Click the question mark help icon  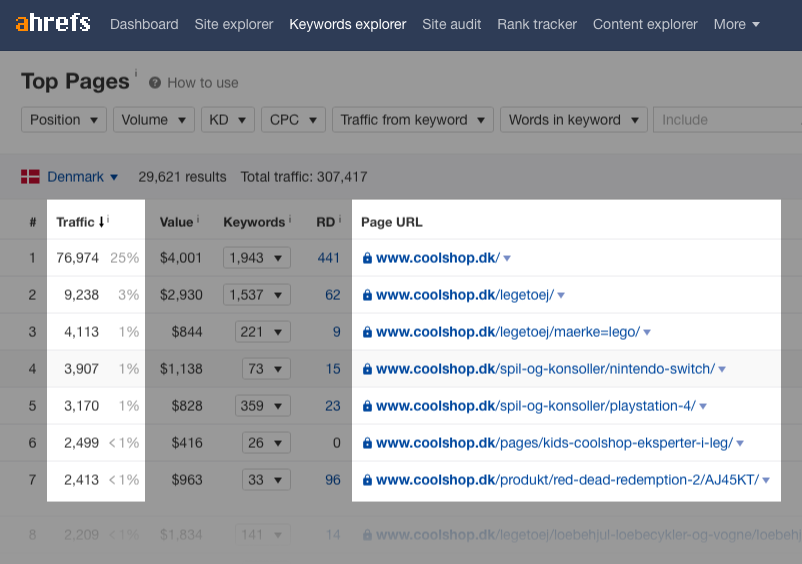pos(155,83)
